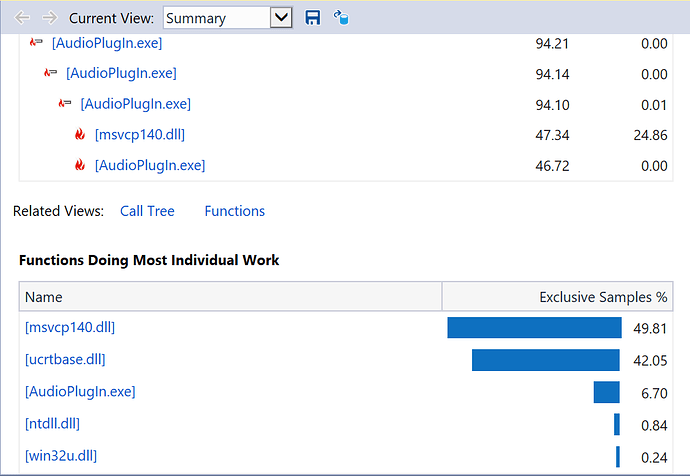Click the 0.24 value for win32u.dll
Viewport: 690px width, 476px height.
[x=654, y=458]
